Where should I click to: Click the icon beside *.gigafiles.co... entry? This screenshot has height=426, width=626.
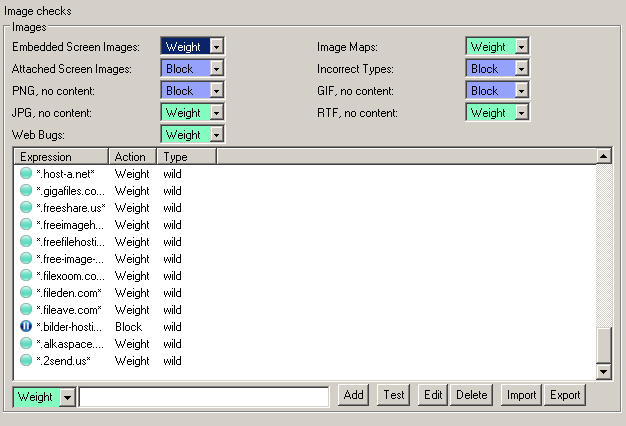[26, 191]
